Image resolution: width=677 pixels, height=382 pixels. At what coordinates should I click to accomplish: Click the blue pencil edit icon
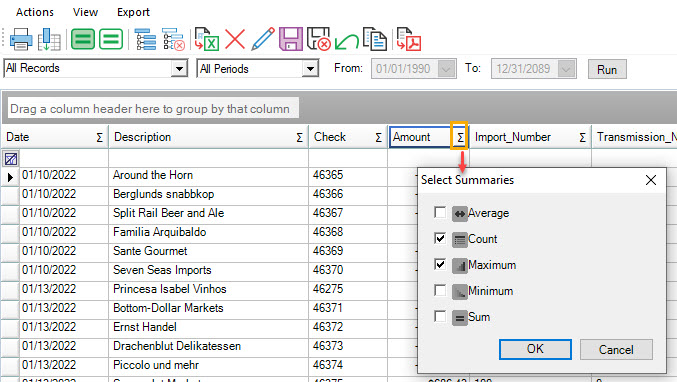click(263, 39)
